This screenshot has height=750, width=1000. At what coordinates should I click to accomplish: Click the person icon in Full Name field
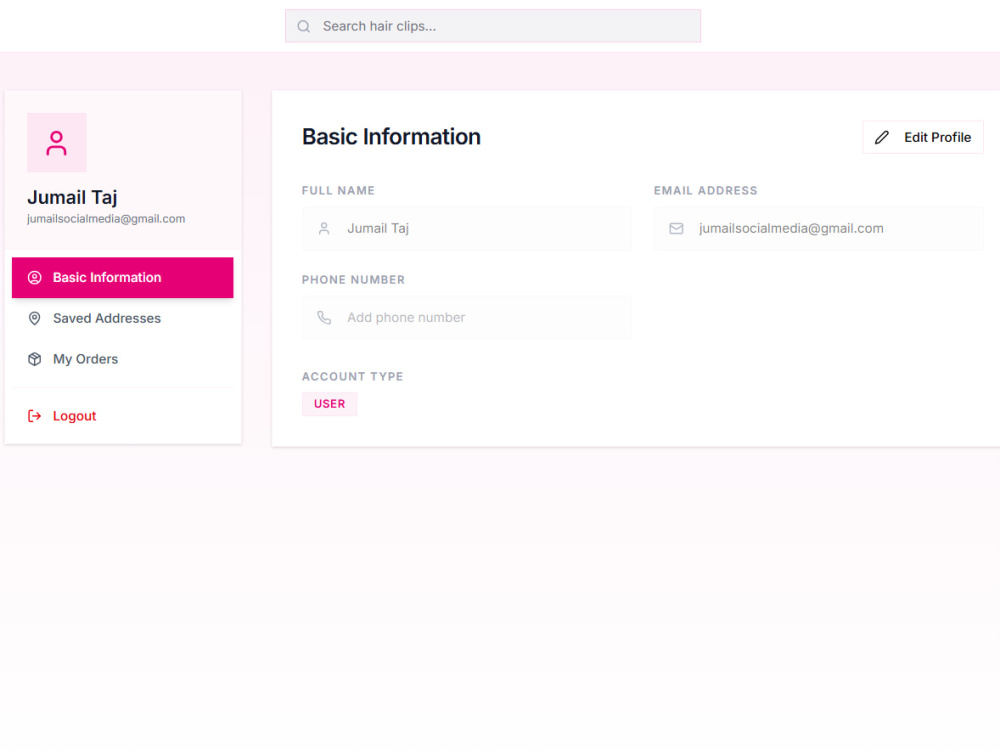(324, 228)
